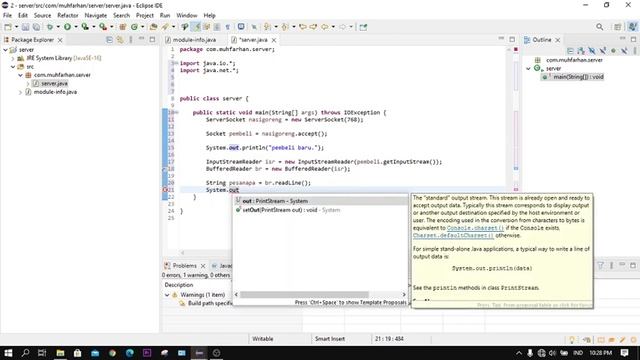
Task: Select server.java in Package Explorer
Action: tap(54, 83)
